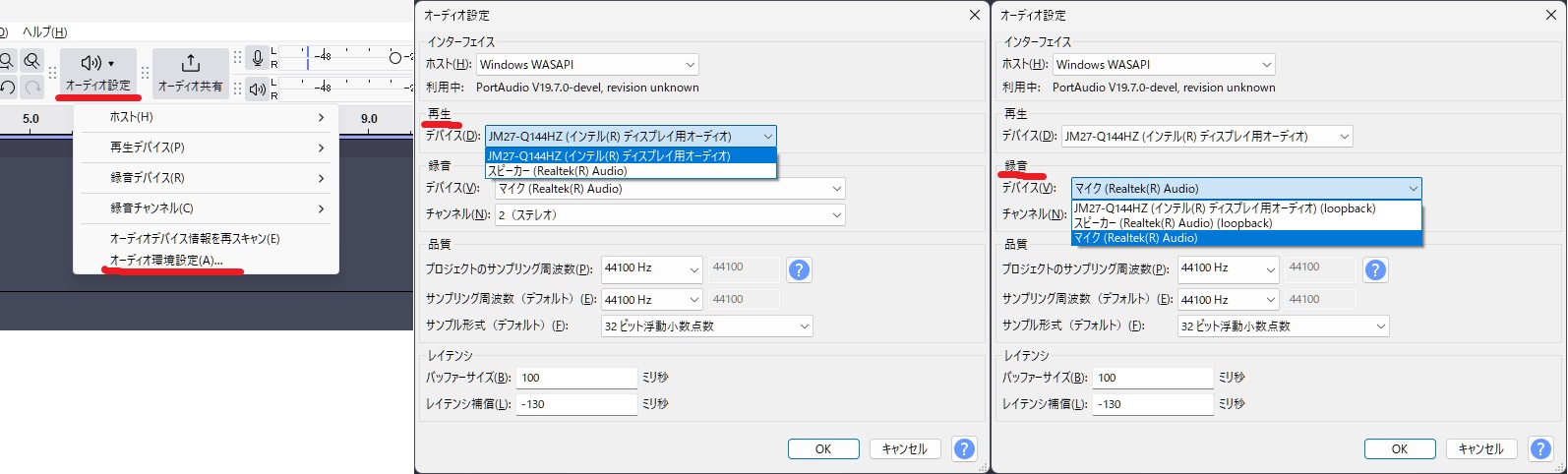Click the help icon next to Cancel in right dialog
This screenshot has width=1568, height=474.
[1540, 448]
